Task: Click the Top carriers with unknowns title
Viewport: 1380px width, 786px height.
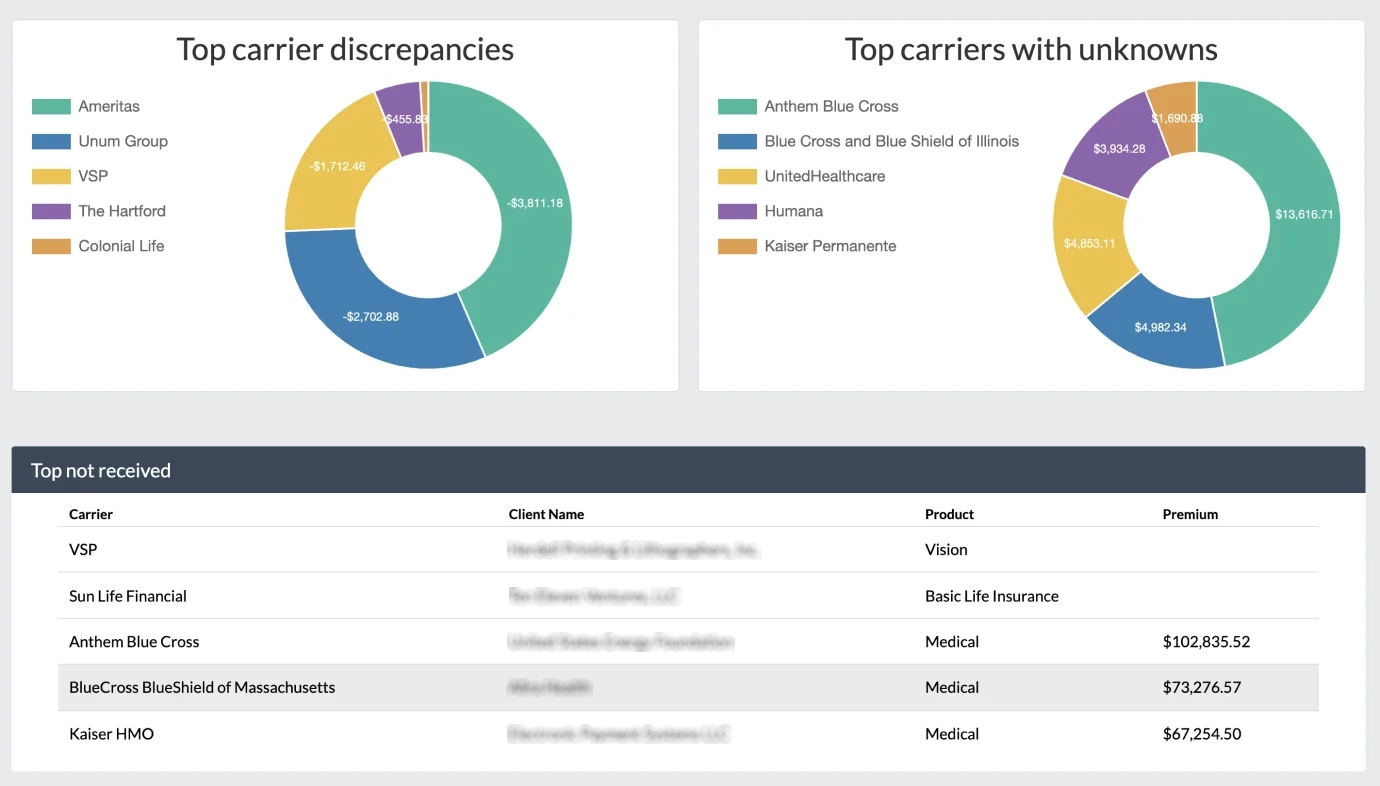Action: click(x=1031, y=49)
